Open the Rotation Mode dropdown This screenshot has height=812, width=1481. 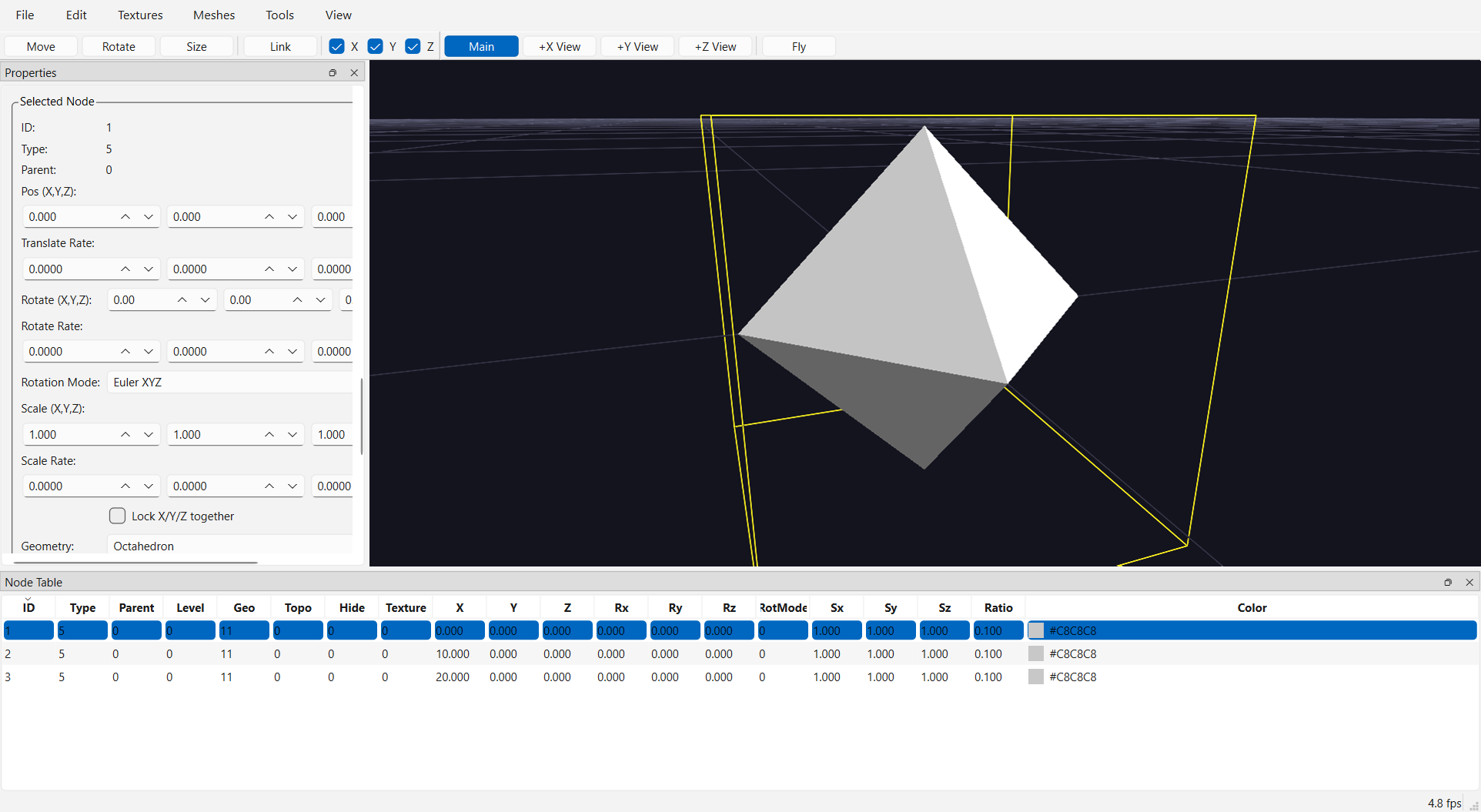[229, 382]
